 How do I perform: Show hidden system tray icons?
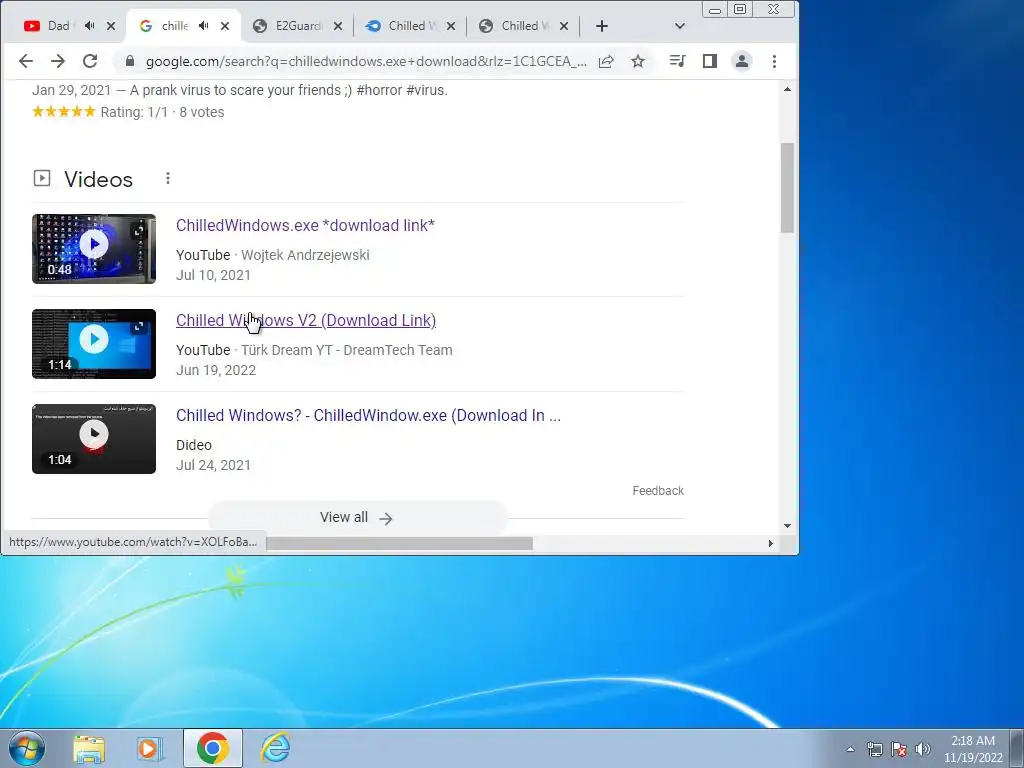(850, 749)
